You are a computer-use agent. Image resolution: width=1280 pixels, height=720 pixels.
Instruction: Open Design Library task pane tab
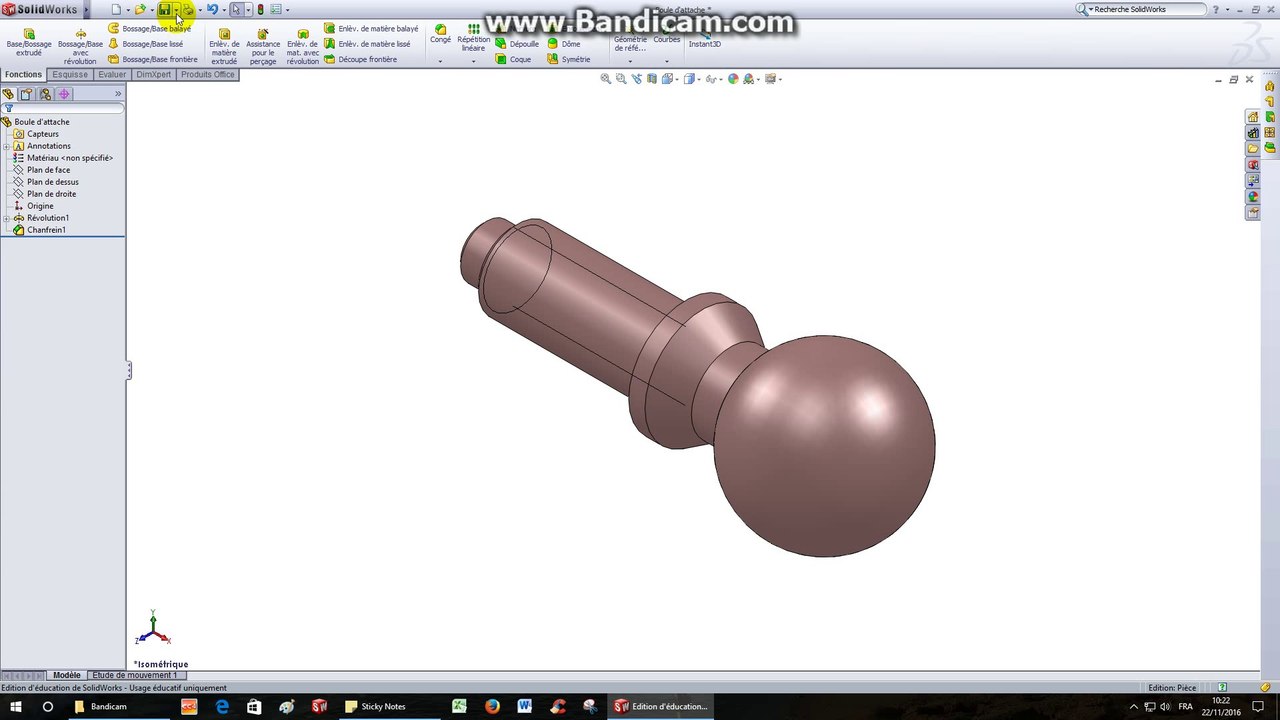tap(1252, 133)
